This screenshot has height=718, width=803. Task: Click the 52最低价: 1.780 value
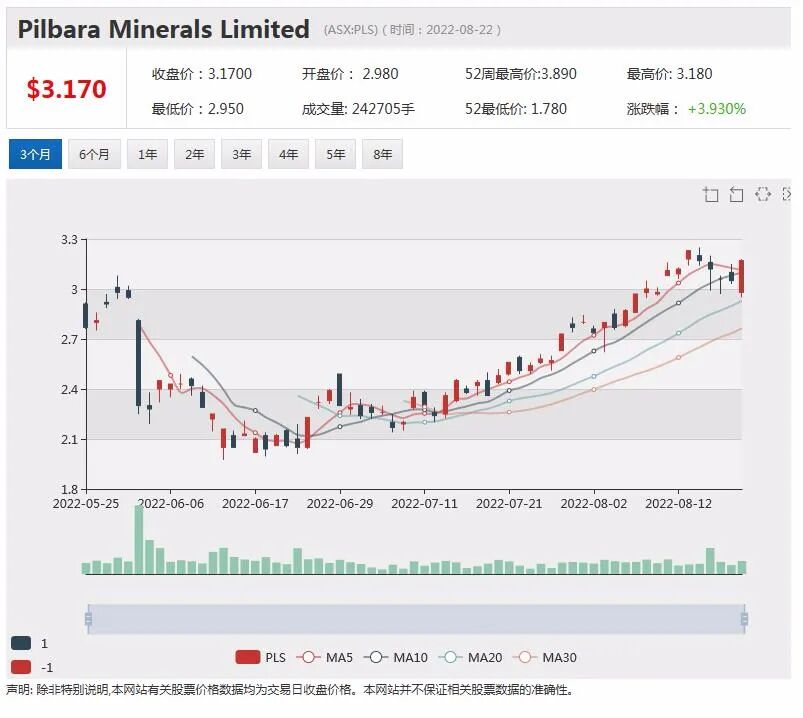coord(516,109)
